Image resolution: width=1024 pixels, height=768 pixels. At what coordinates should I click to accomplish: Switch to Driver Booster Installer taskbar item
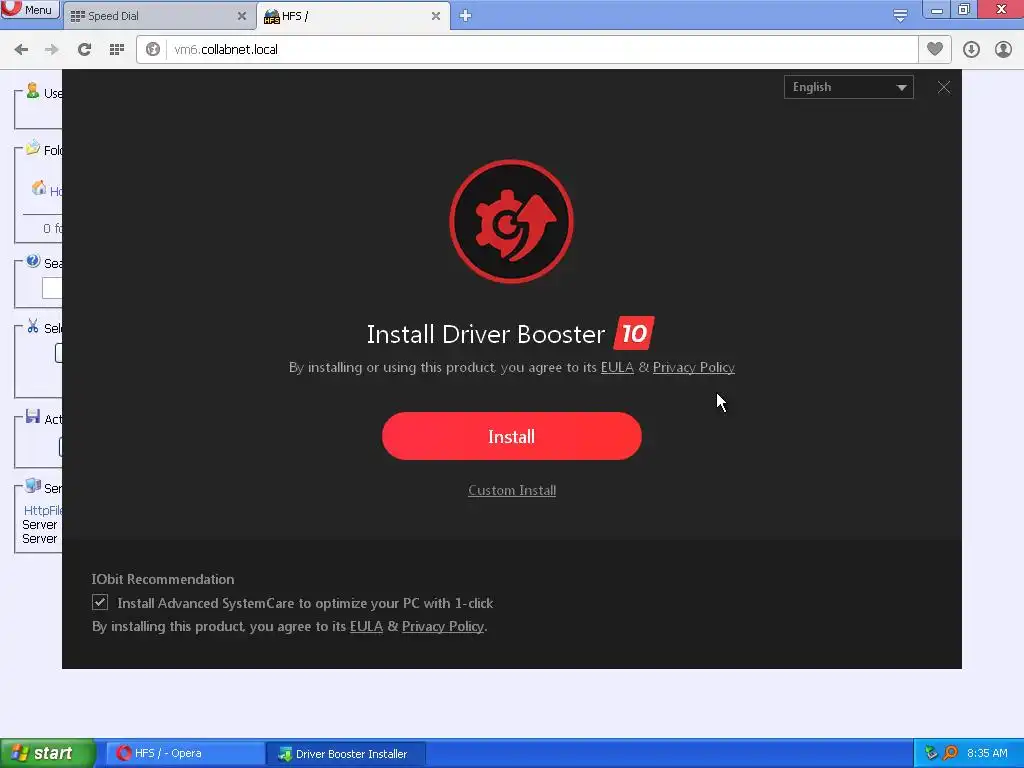tap(346, 754)
